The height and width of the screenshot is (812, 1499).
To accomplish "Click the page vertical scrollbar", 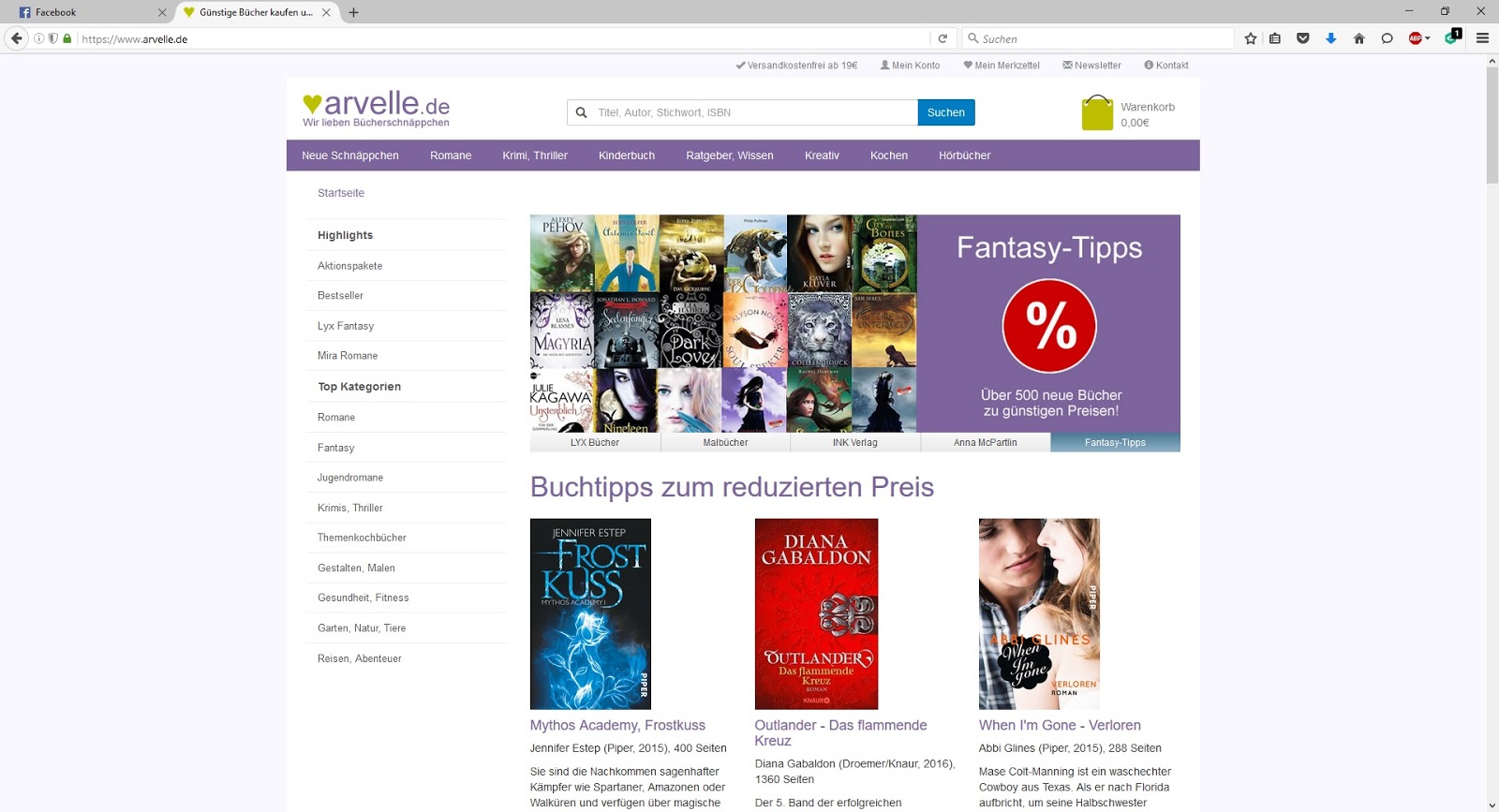I will point(1492,433).
